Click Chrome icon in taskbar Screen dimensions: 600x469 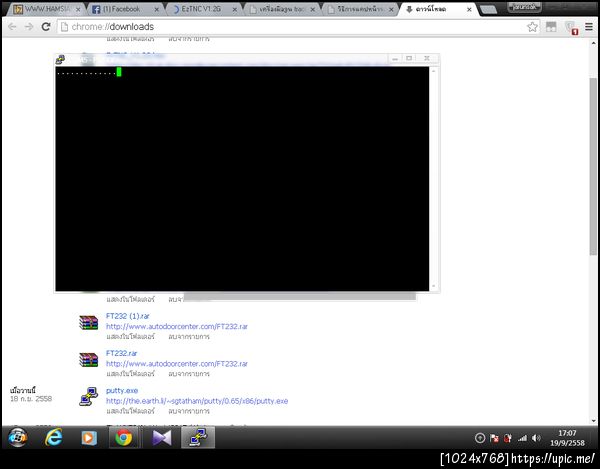124,437
